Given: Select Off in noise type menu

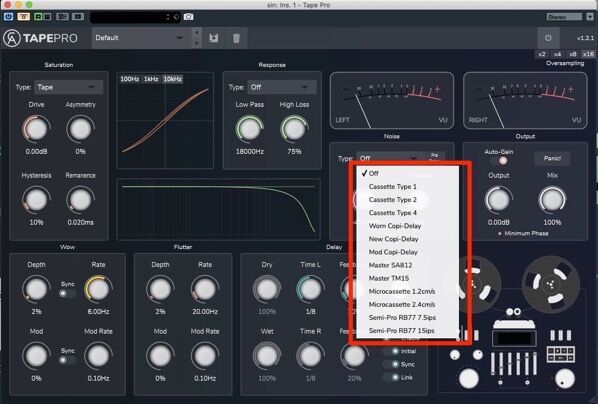Looking at the screenshot, I should point(407,174).
